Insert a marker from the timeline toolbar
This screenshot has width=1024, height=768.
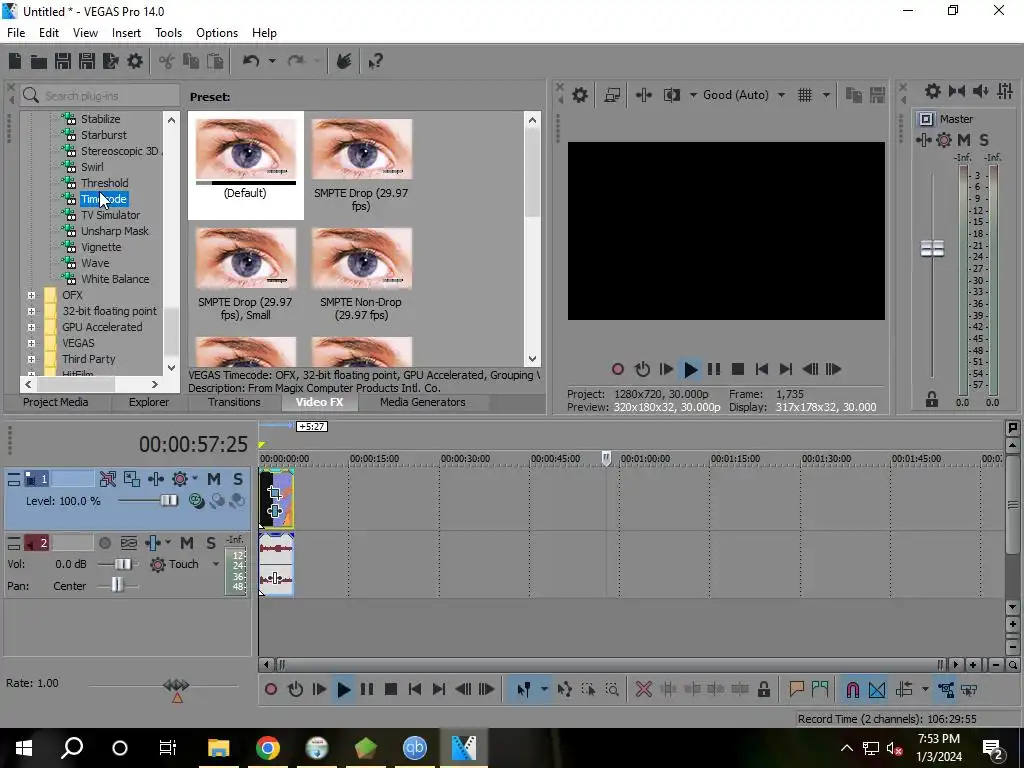click(796, 690)
